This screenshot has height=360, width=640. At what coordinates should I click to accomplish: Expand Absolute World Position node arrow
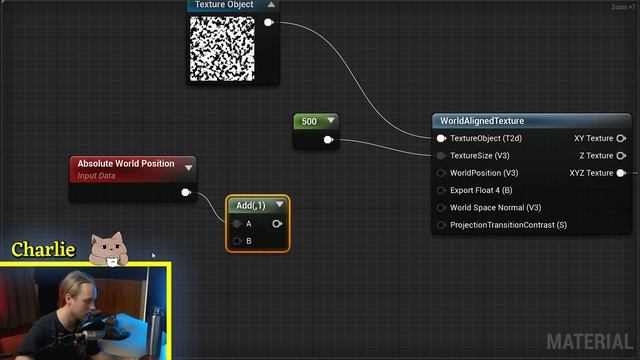pyautogui.click(x=189, y=168)
